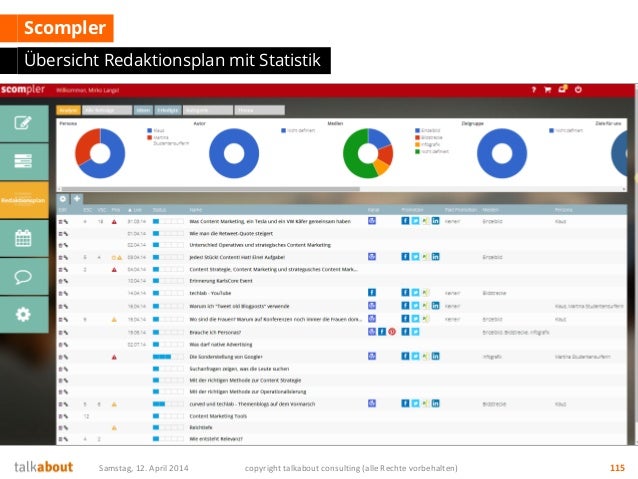
Task: Open 'Erinnerung KarlsCore Event' entry
Action: [x=221, y=281]
